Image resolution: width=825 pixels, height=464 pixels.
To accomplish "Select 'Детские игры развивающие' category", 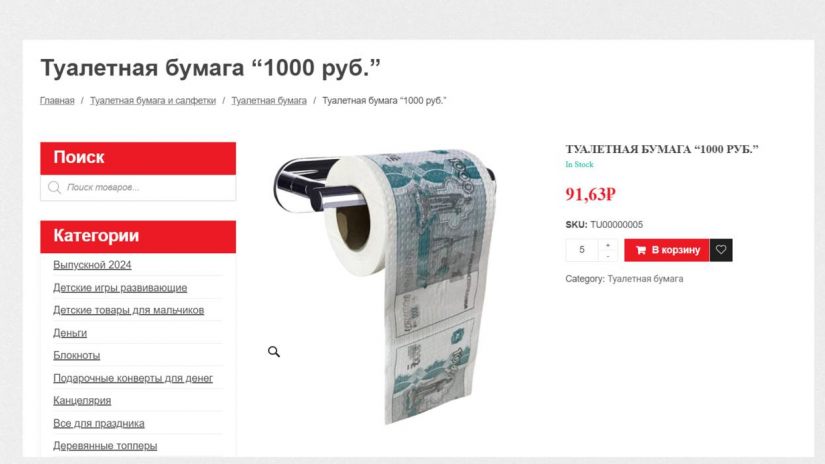I will (x=120, y=288).
